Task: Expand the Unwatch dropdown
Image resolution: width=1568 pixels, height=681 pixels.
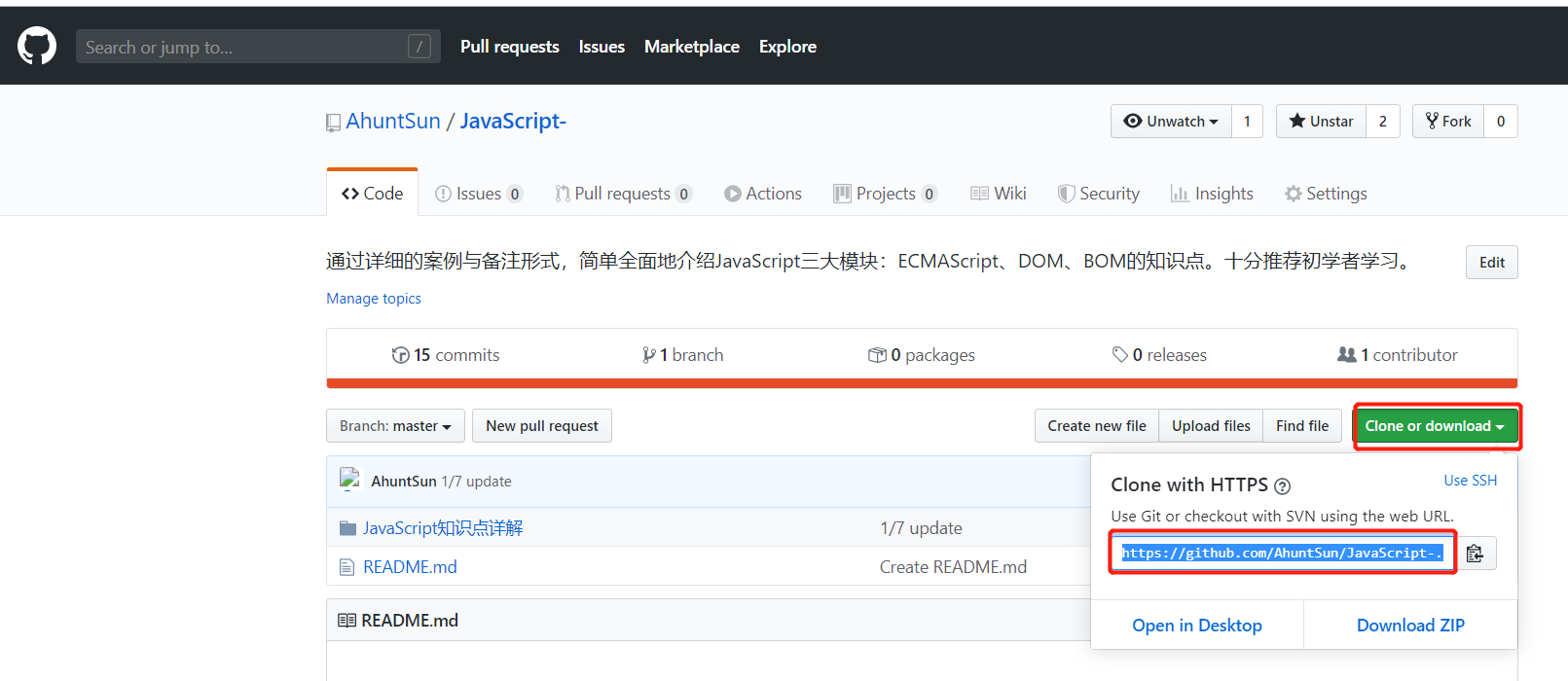Action: 1171,121
